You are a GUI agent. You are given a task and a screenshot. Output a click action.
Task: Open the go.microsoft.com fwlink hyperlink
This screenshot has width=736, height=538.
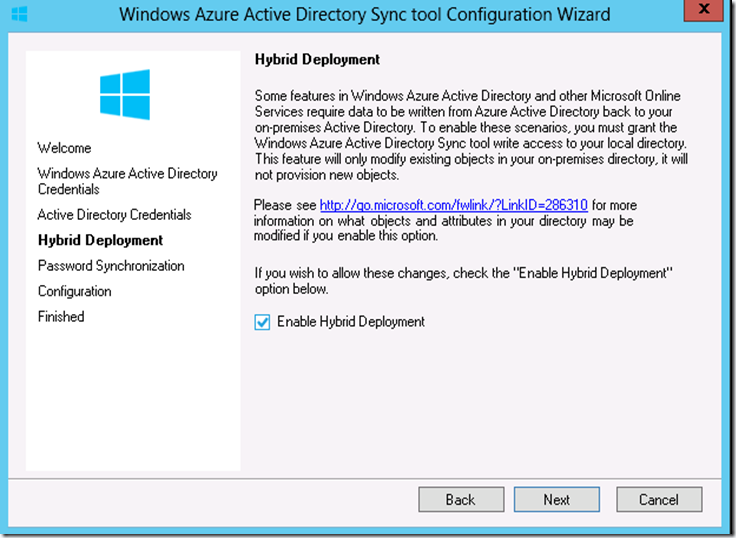coord(453,205)
